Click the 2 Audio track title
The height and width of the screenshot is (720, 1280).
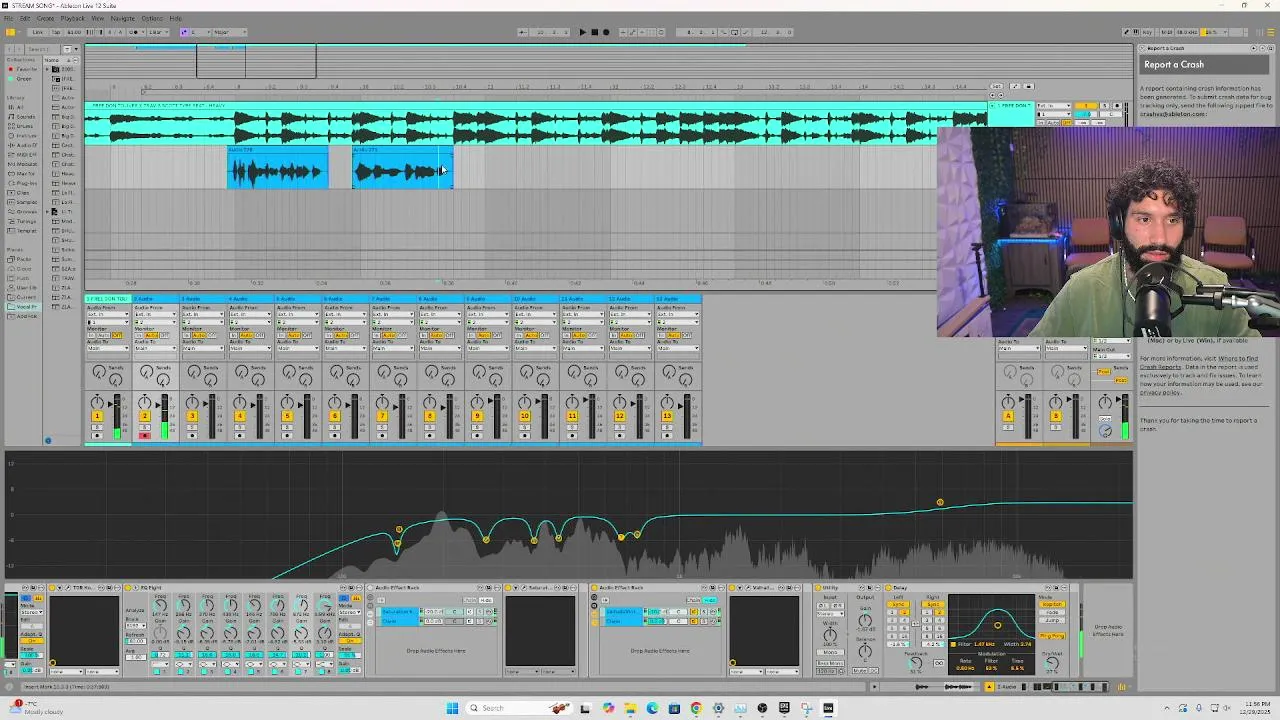[156, 299]
